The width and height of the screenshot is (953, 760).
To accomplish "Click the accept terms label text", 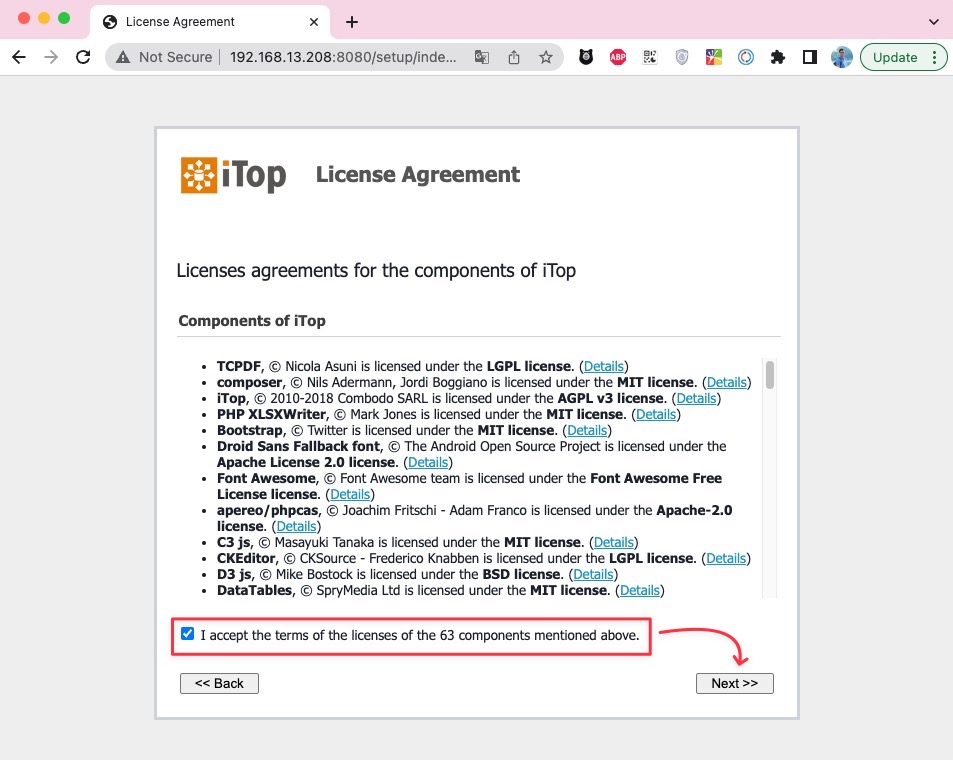I will pyautogui.click(x=420, y=635).
